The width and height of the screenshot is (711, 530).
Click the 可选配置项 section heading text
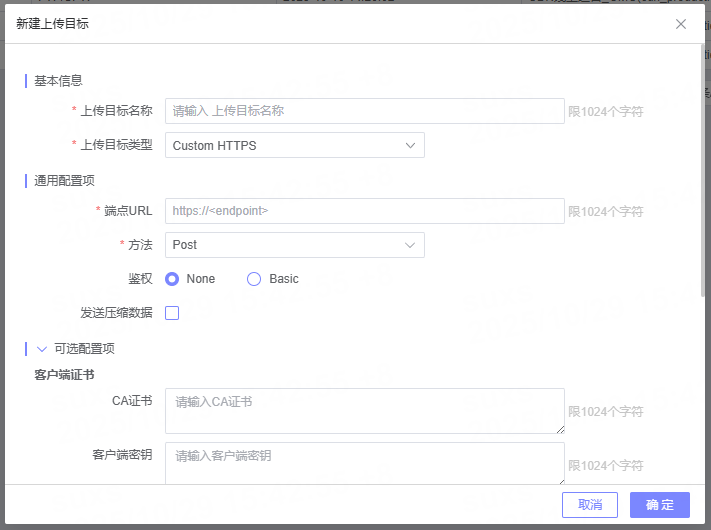click(x=85, y=349)
